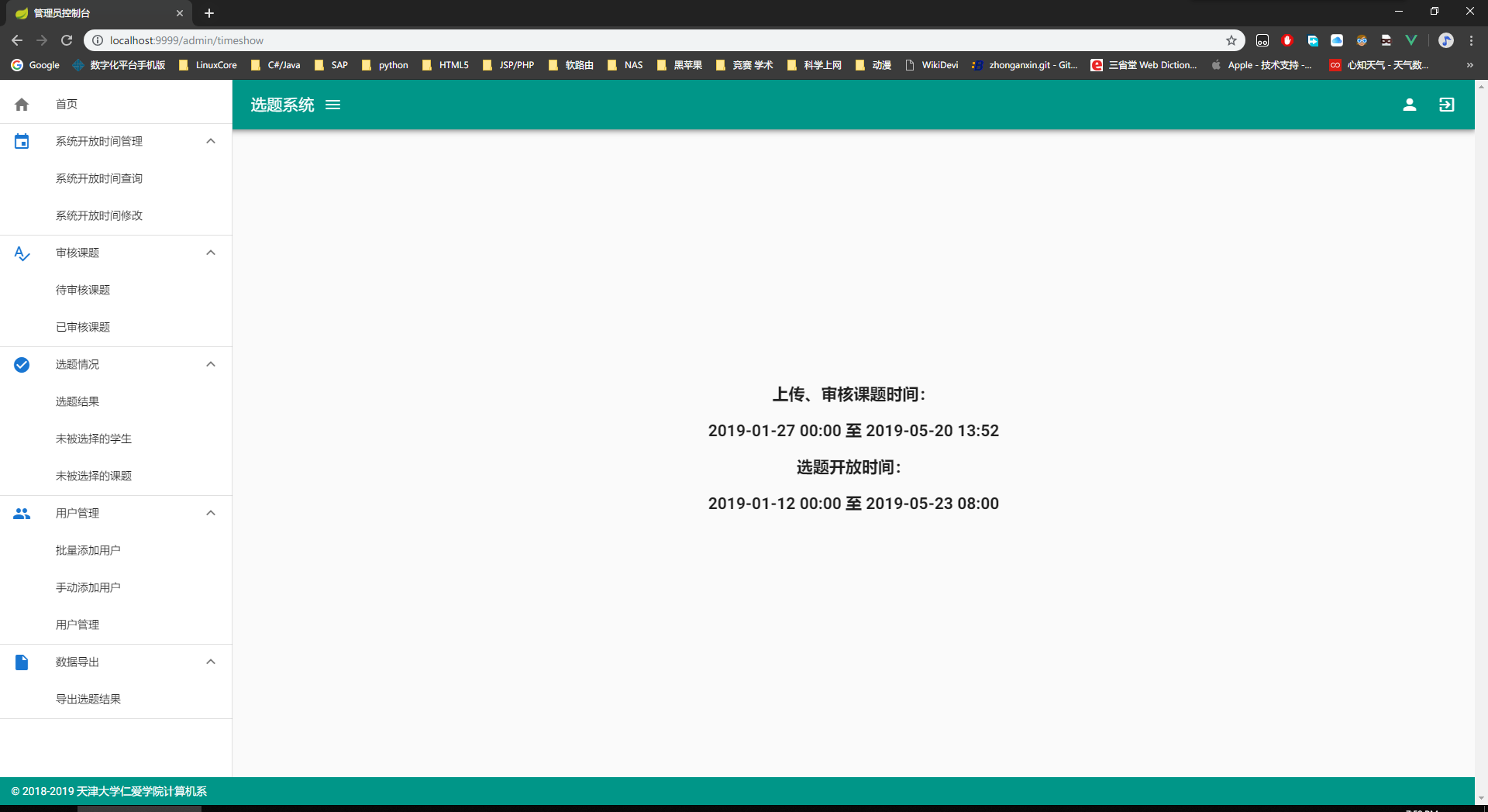Click the browser forward arrow
The image size is (1488, 812).
tap(42, 40)
